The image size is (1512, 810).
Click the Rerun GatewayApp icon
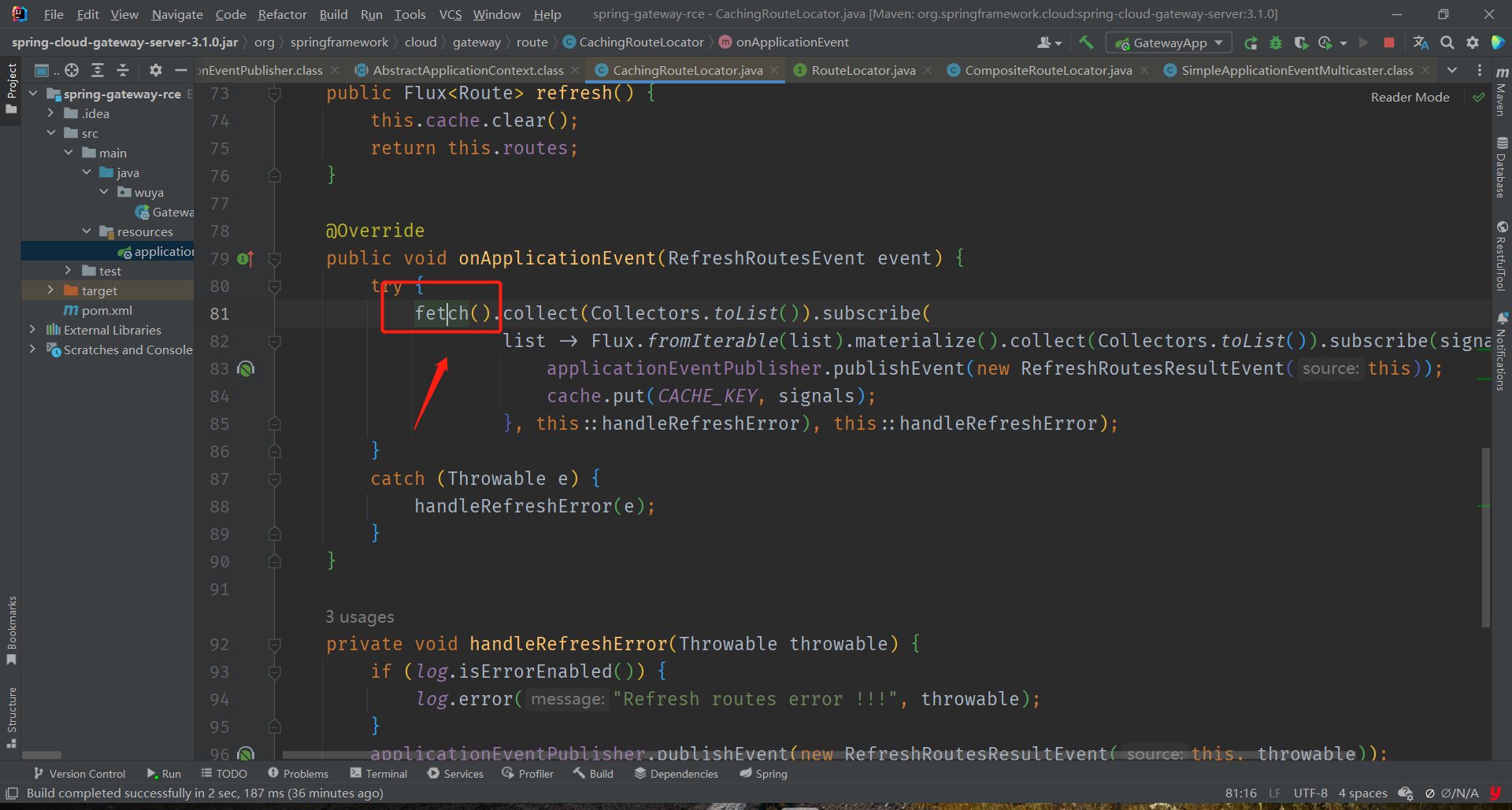coord(1251,43)
